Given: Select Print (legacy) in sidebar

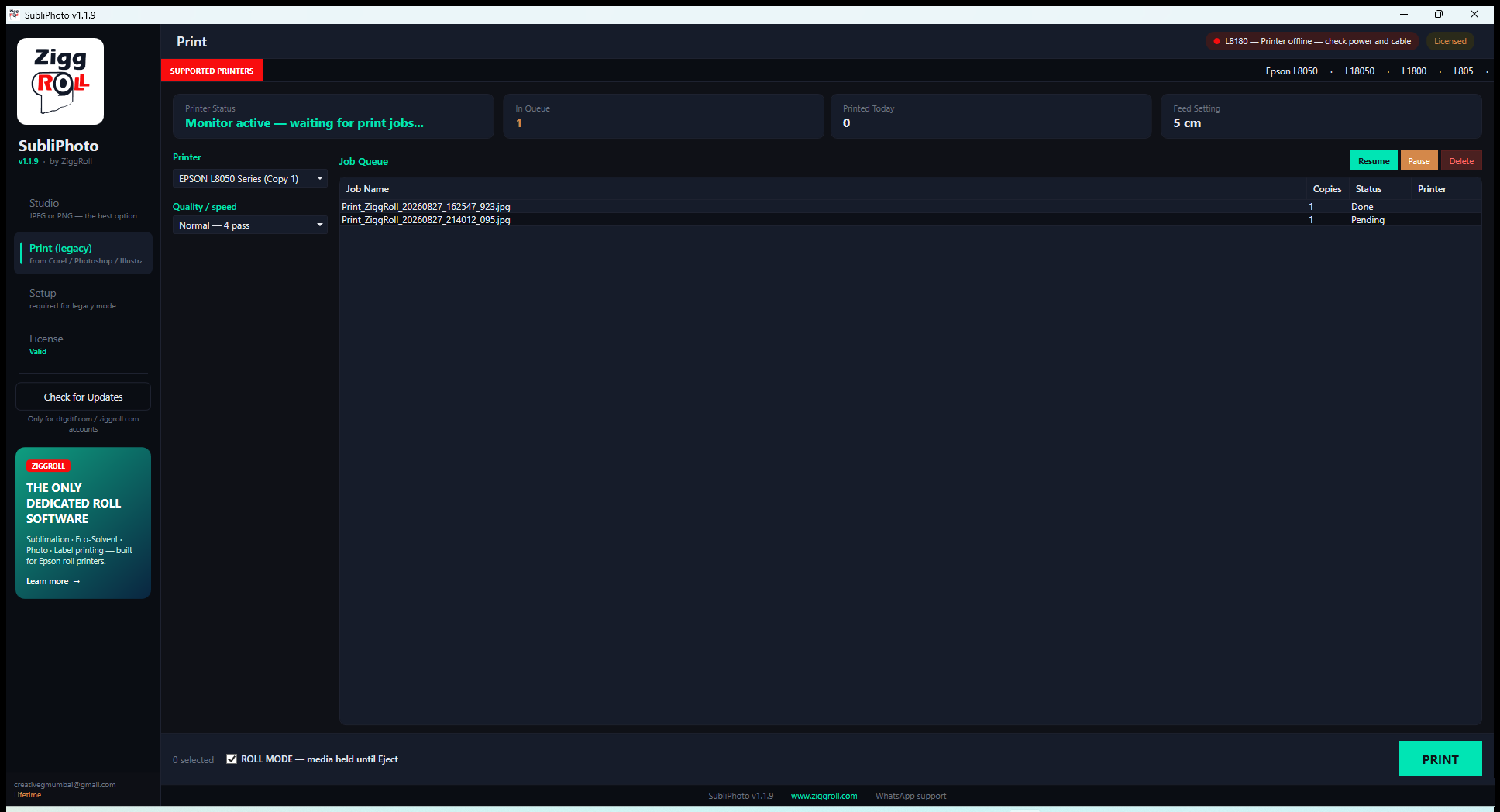Looking at the screenshot, I should click(83, 253).
